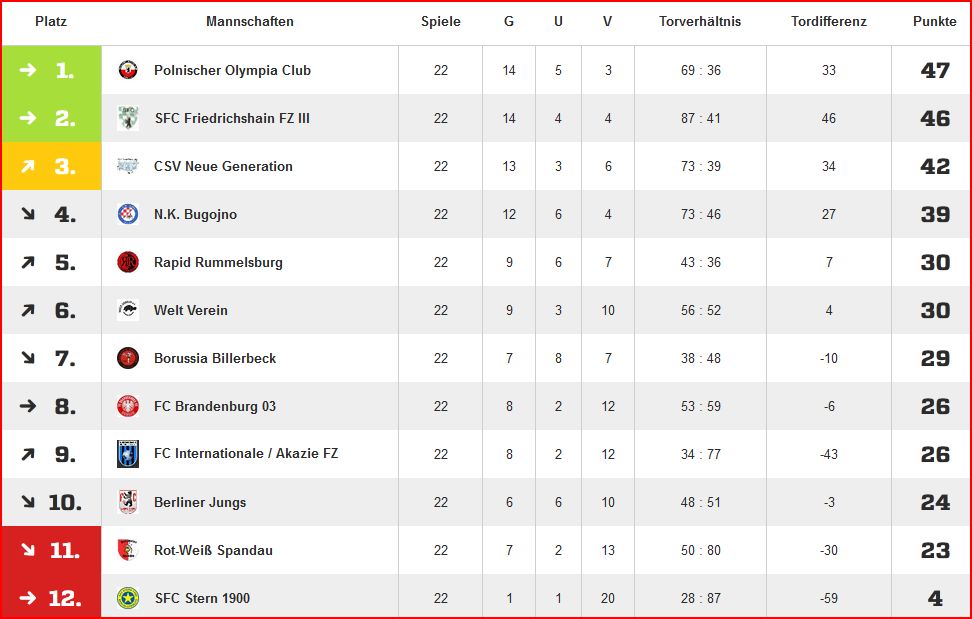Click the red twelfth place rank cell
The image size is (972, 619).
(51, 598)
